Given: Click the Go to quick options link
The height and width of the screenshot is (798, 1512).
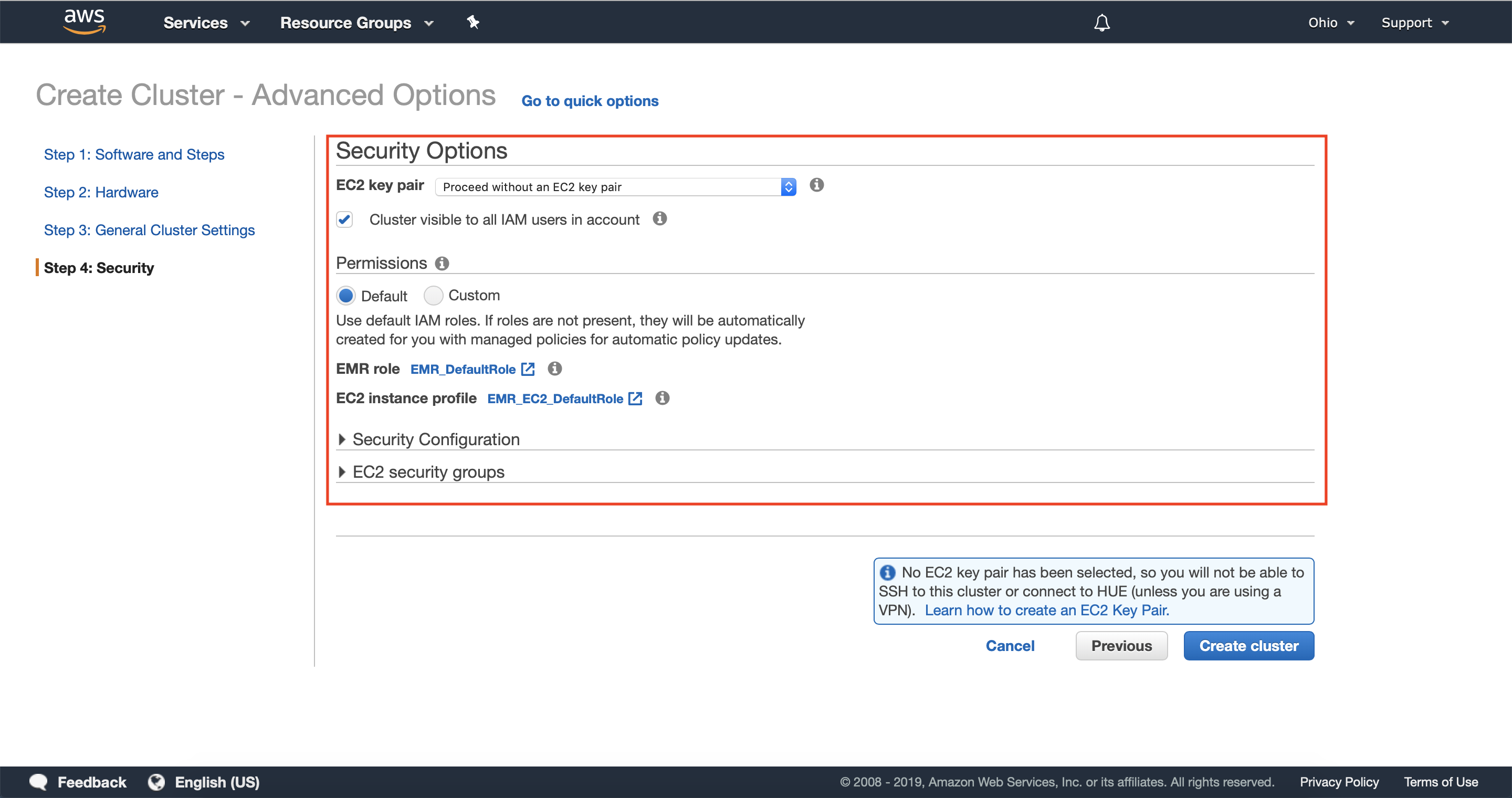Looking at the screenshot, I should pyautogui.click(x=589, y=101).
